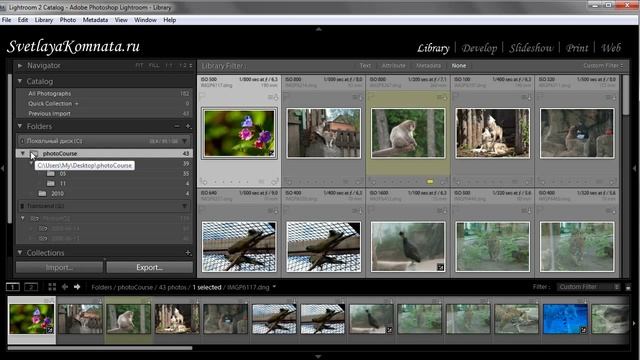640x360 pixels.
Task: Expand the Navigator panel
Action: (x=20, y=65)
